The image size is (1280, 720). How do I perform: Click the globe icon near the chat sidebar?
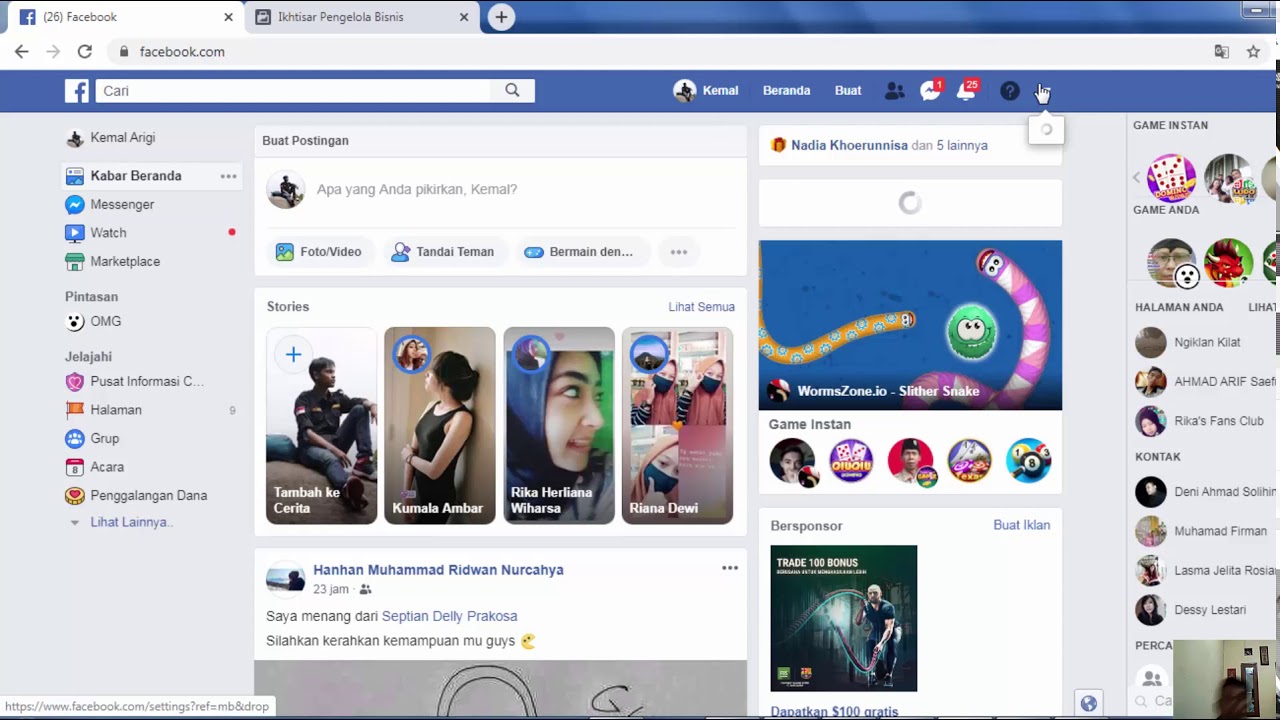pos(1089,703)
